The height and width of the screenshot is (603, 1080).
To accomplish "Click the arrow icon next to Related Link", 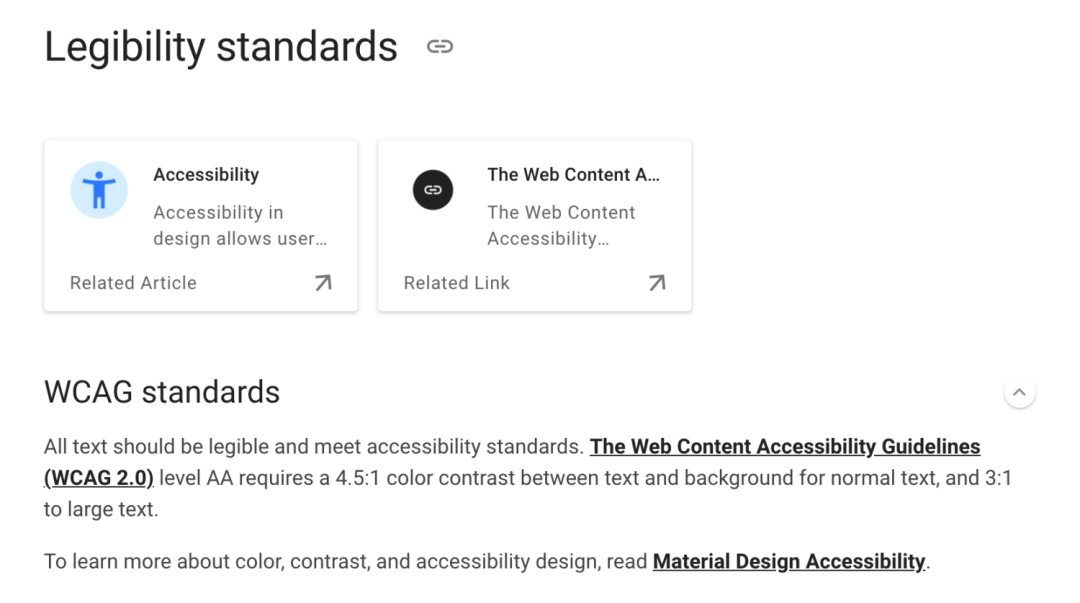I will (657, 283).
